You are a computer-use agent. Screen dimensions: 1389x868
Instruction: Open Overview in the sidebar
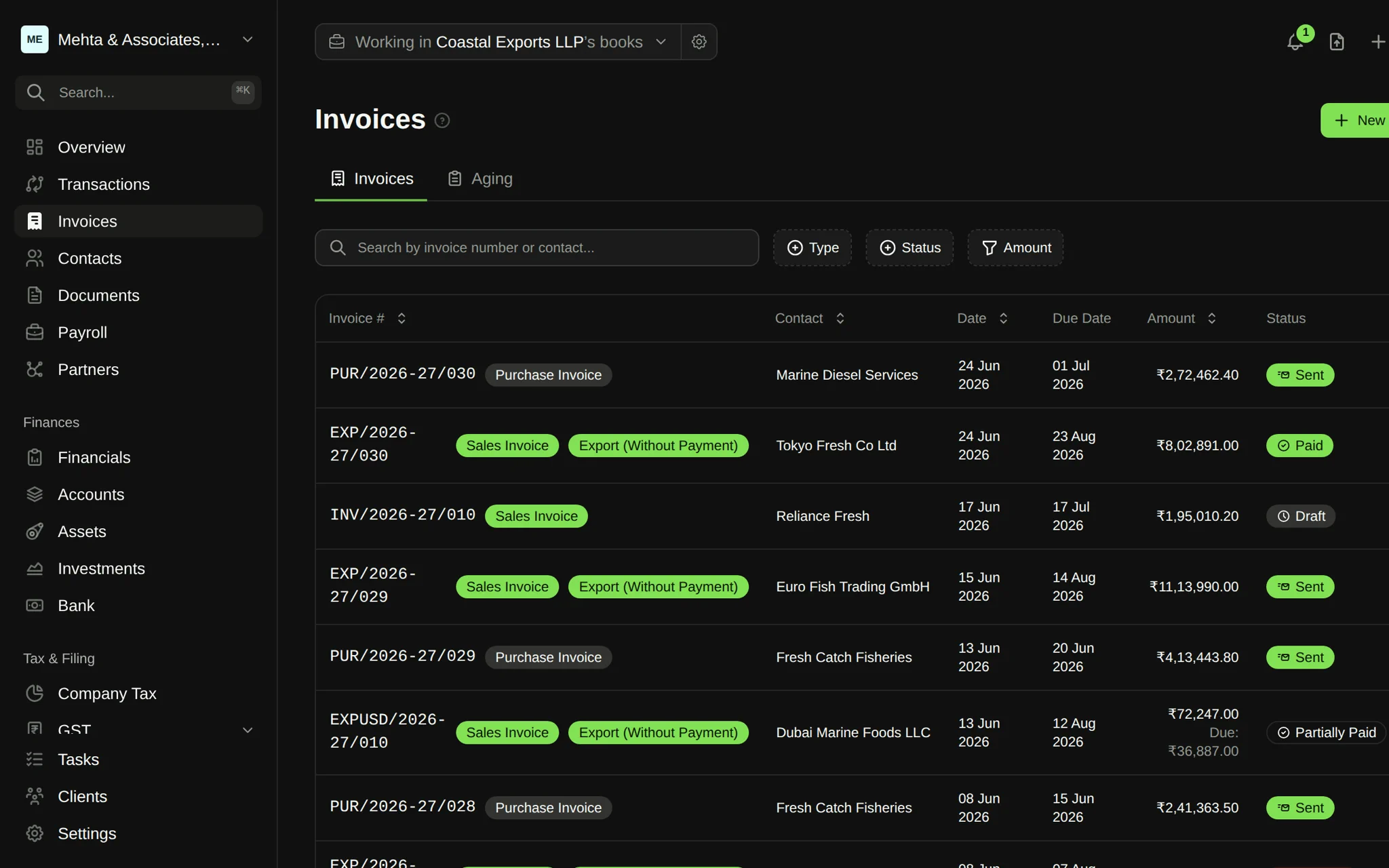coord(138,147)
